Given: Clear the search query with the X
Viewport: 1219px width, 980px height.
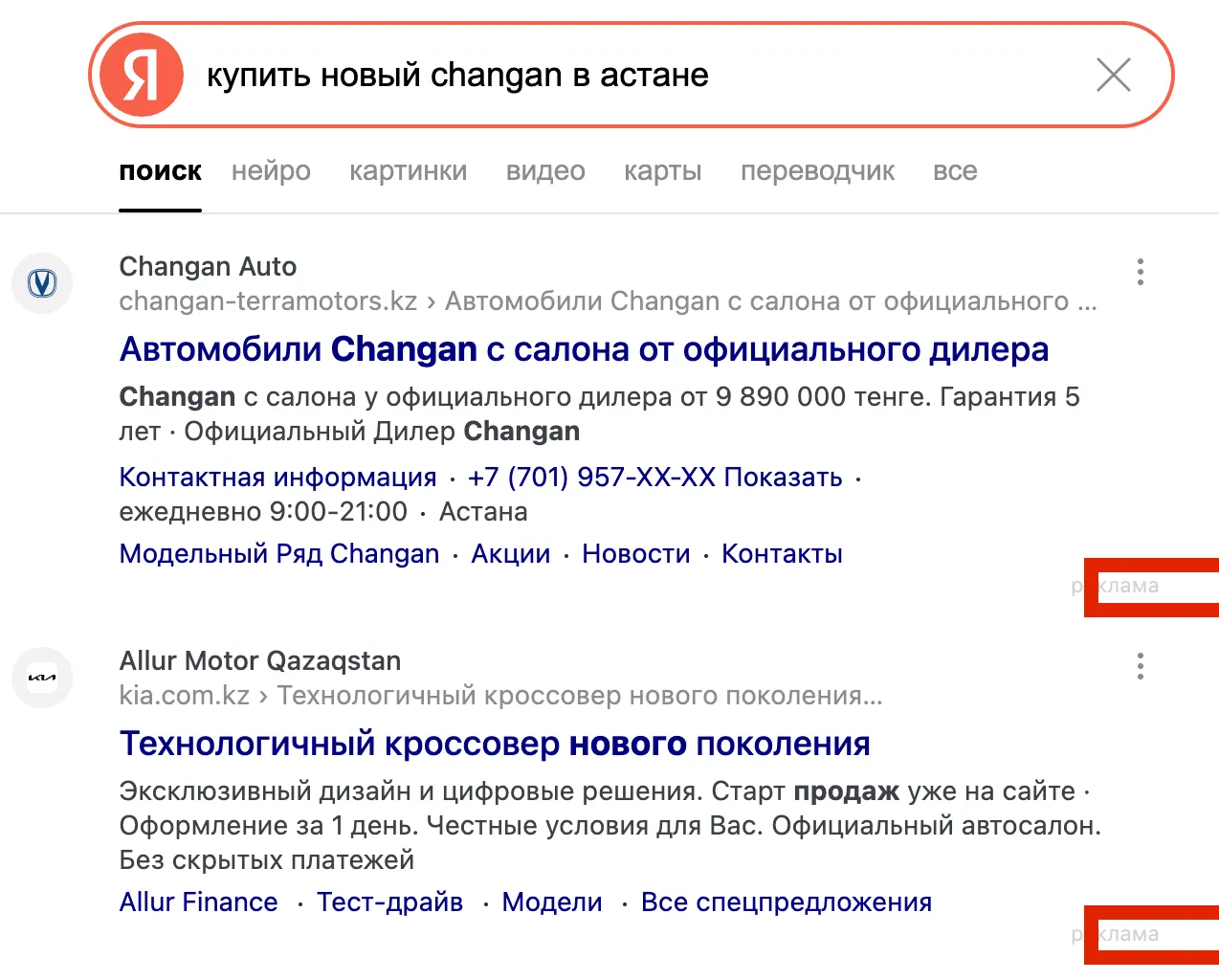Looking at the screenshot, I should [1113, 75].
